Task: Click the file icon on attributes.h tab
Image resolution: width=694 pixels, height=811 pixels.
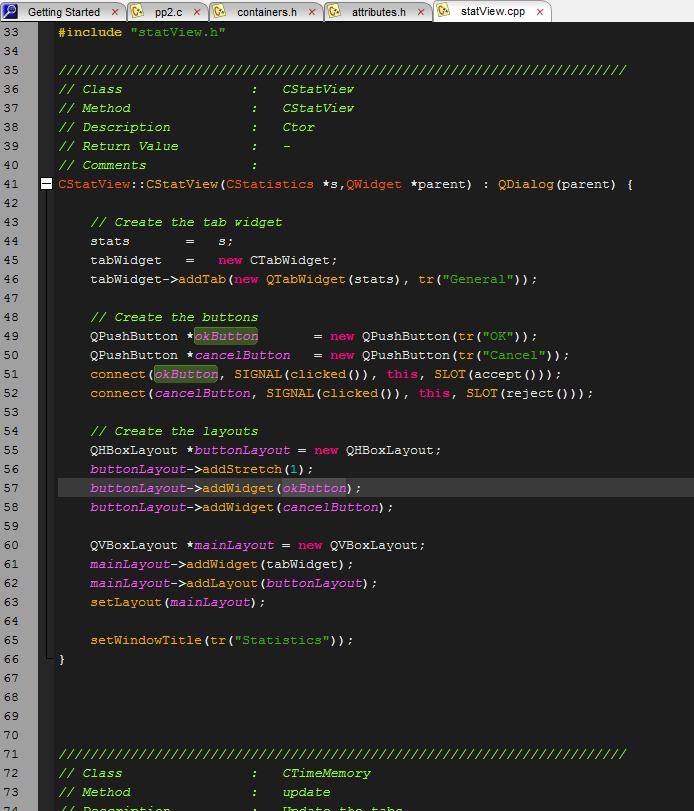Action: tap(334, 12)
